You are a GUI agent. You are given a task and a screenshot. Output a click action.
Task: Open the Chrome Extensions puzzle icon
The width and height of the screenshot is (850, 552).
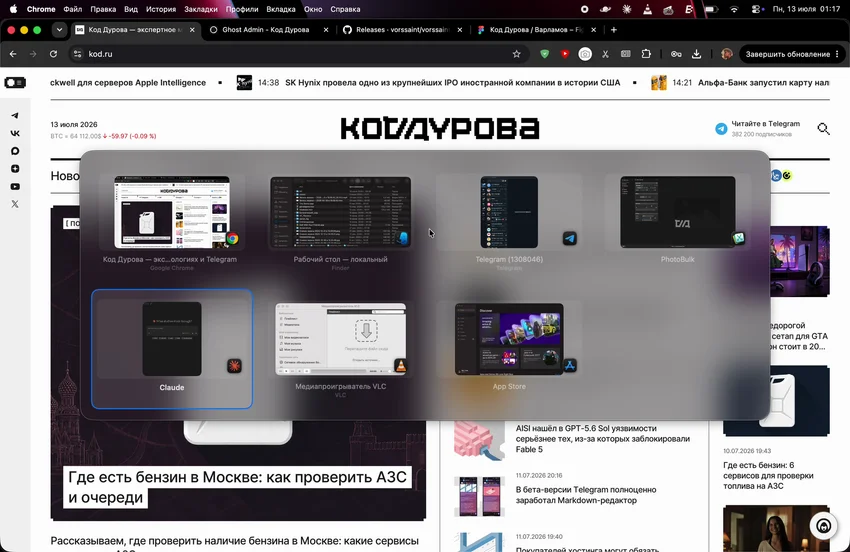point(646,54)
